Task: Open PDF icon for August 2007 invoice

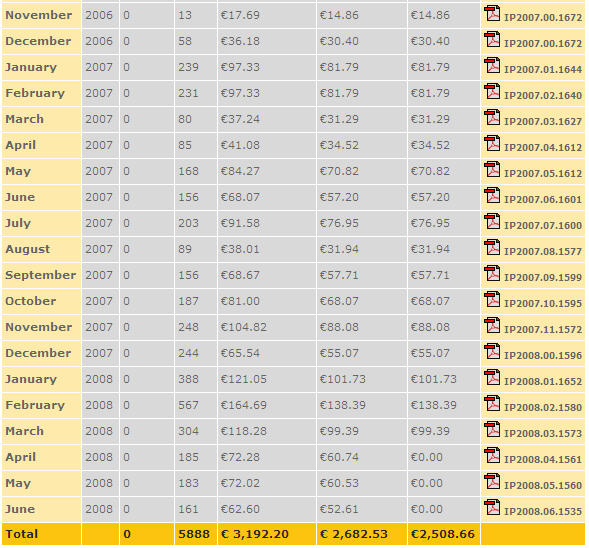Action: point(492,247)
